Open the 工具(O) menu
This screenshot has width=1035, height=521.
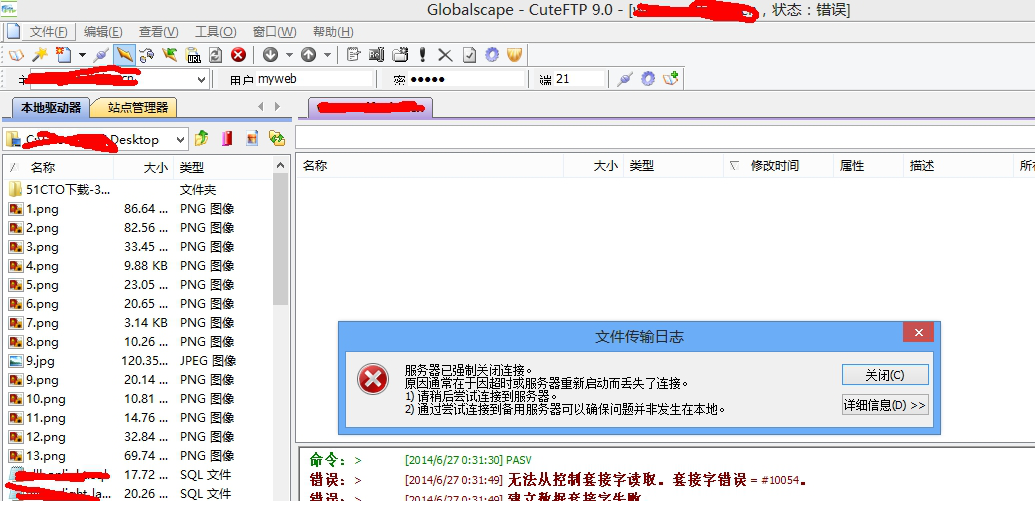tap(216, 32)
